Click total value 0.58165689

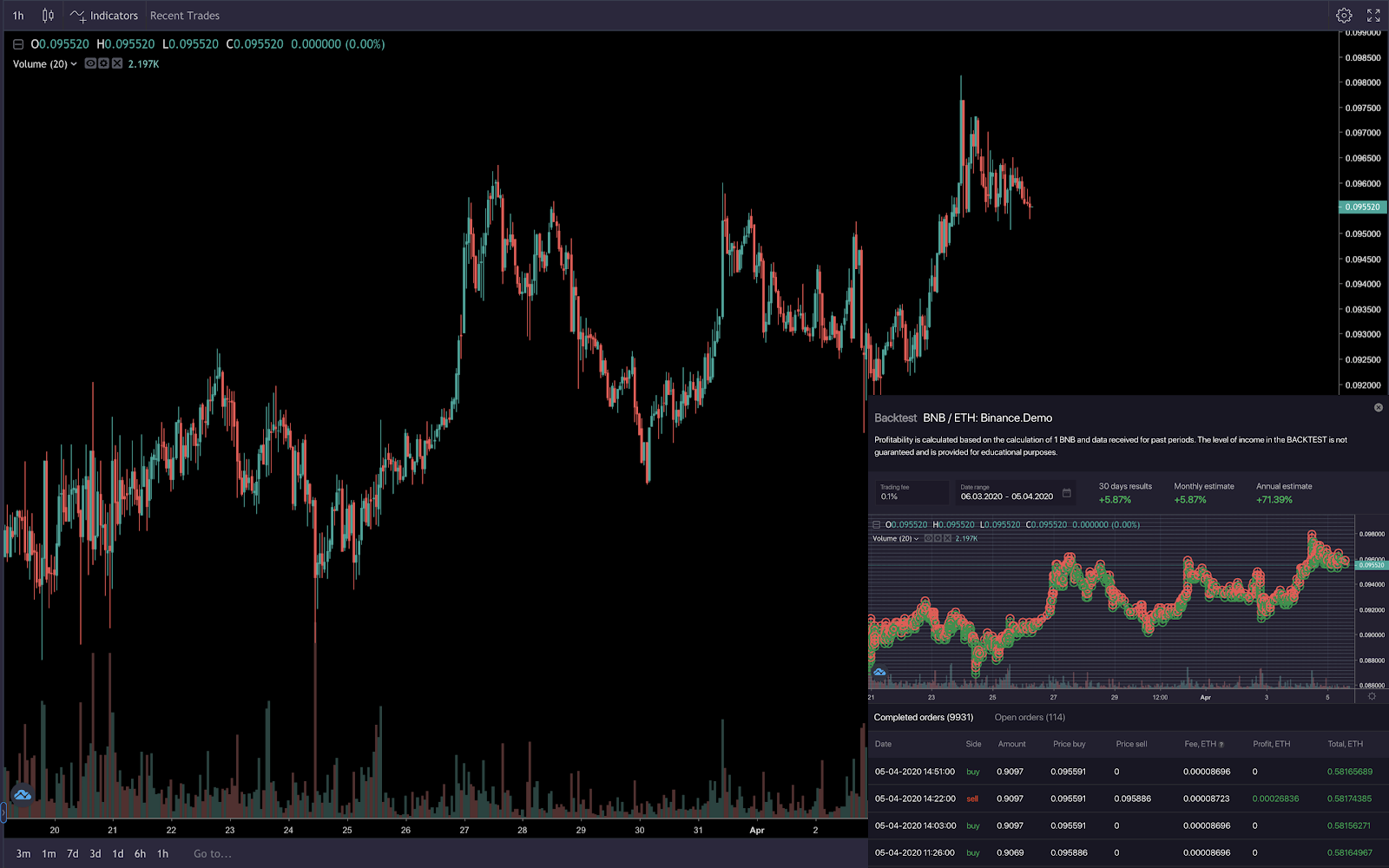1350,772
